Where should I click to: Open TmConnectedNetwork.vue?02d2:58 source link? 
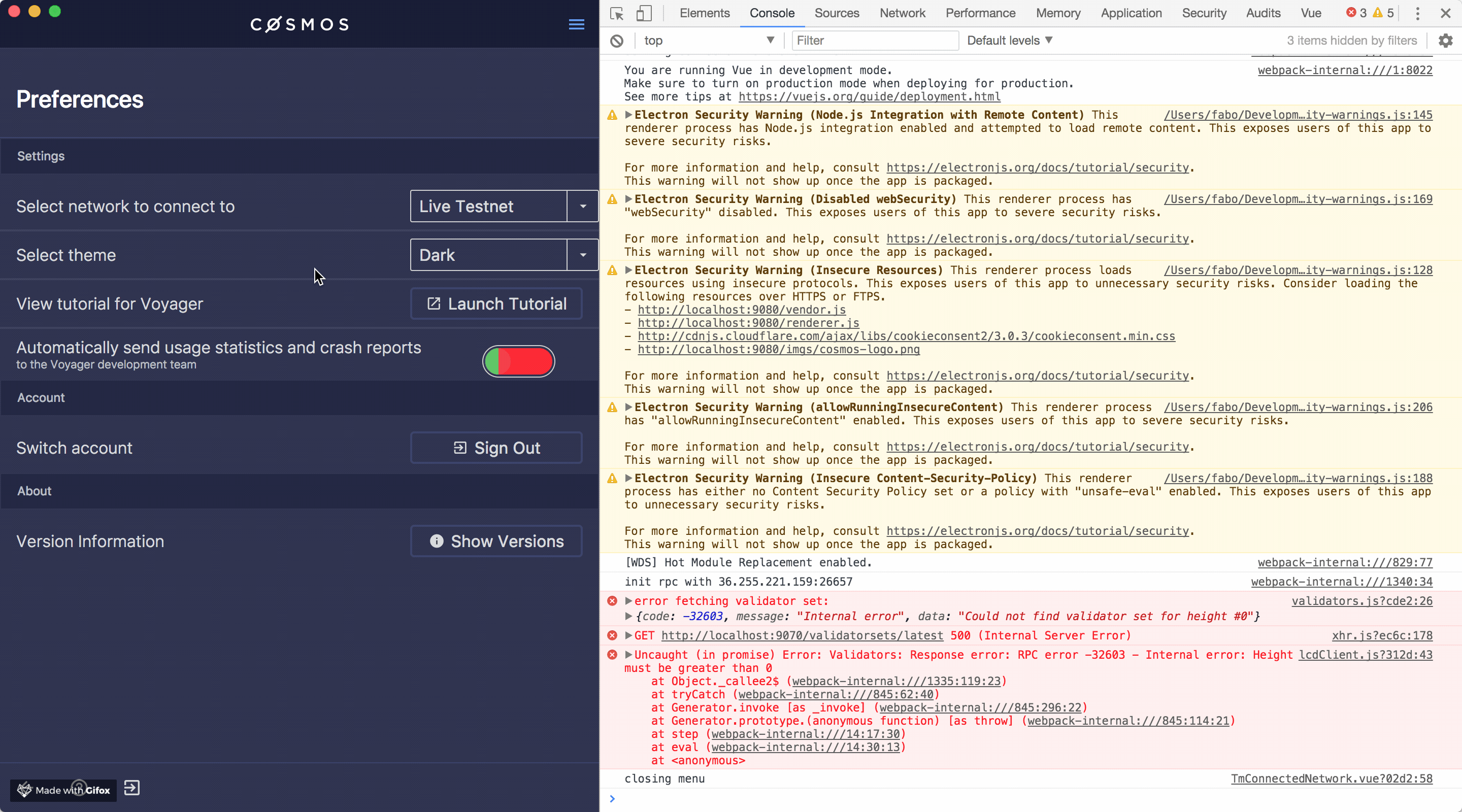(1332, 779)
